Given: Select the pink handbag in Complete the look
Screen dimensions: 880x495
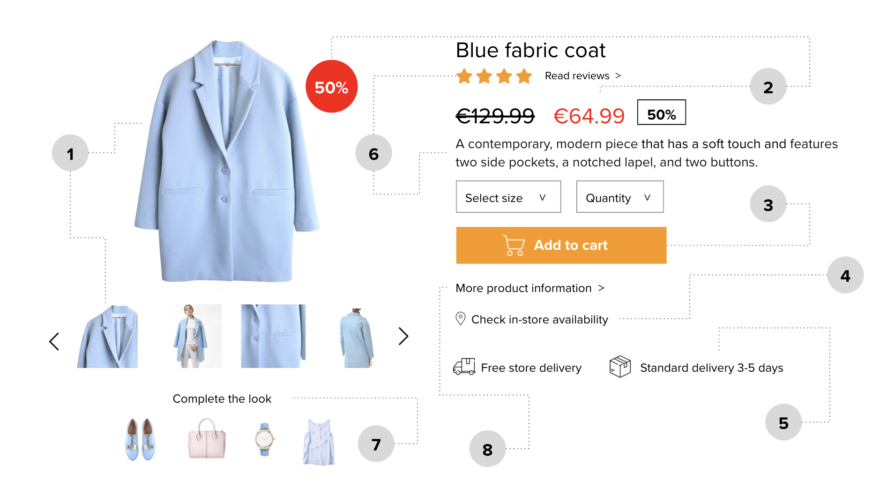Looking at the screenshot, I should click(x=207, y=438).
